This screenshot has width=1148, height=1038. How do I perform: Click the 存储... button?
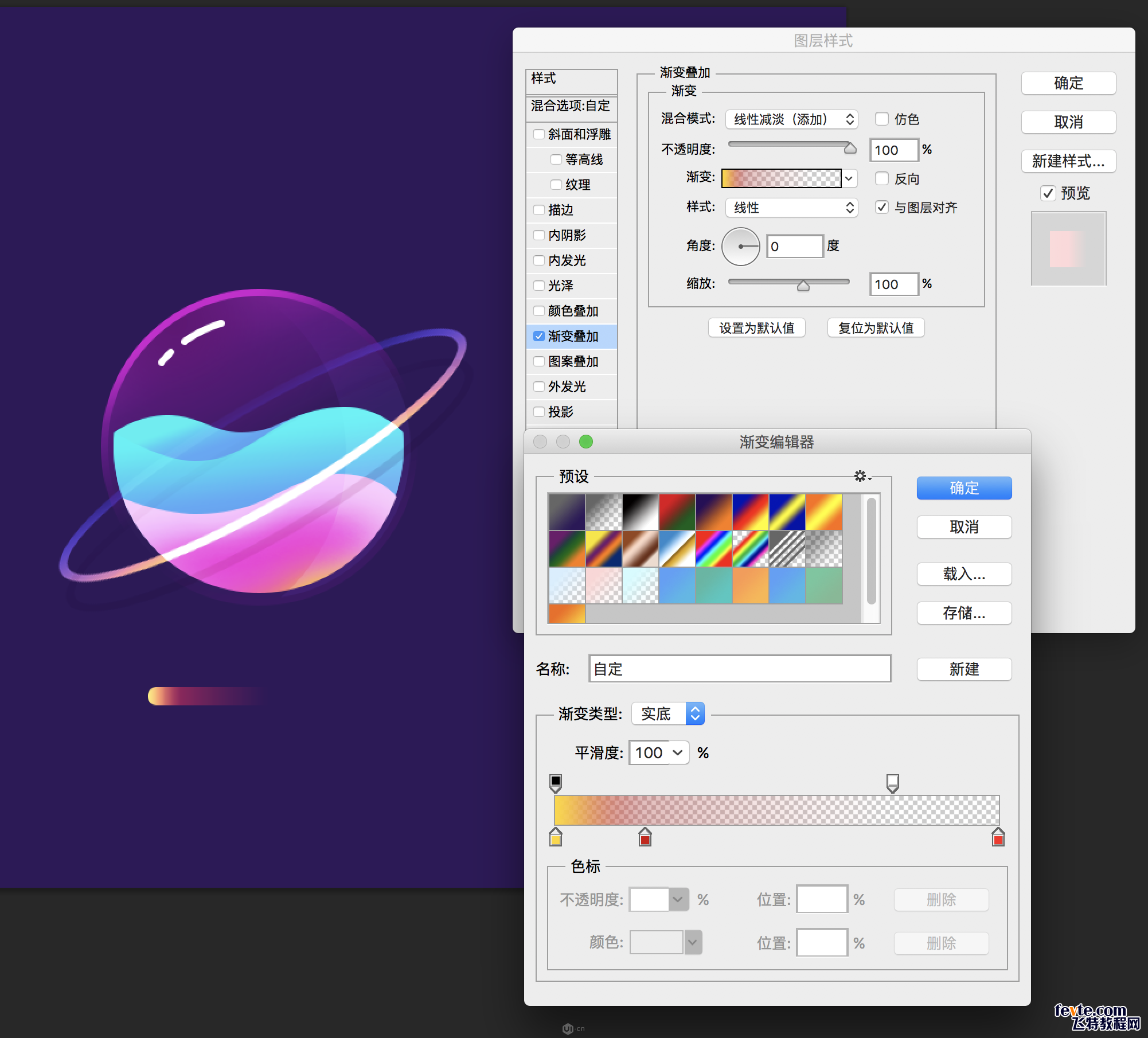click(x=964, y=613)
